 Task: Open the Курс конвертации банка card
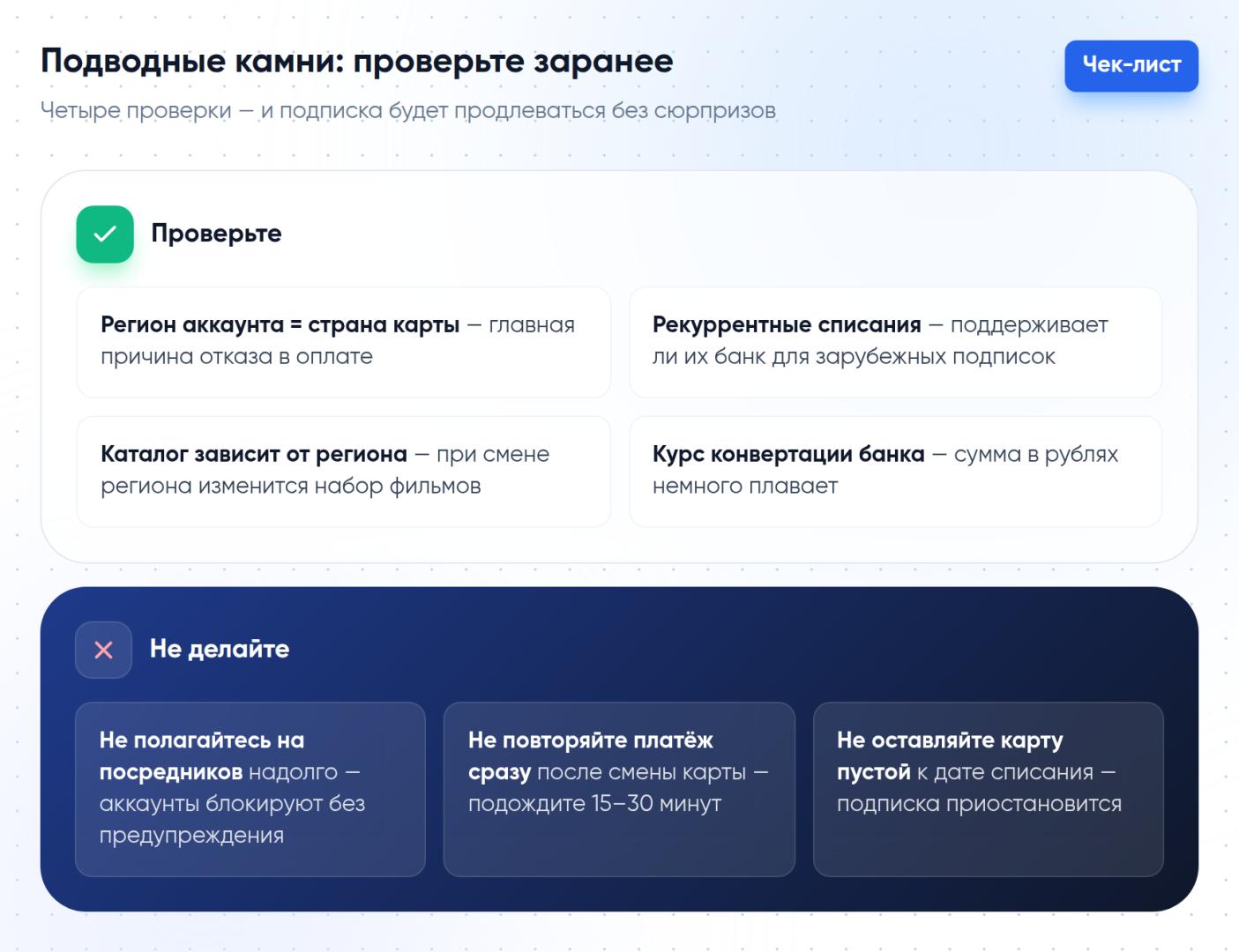[895, 472]
